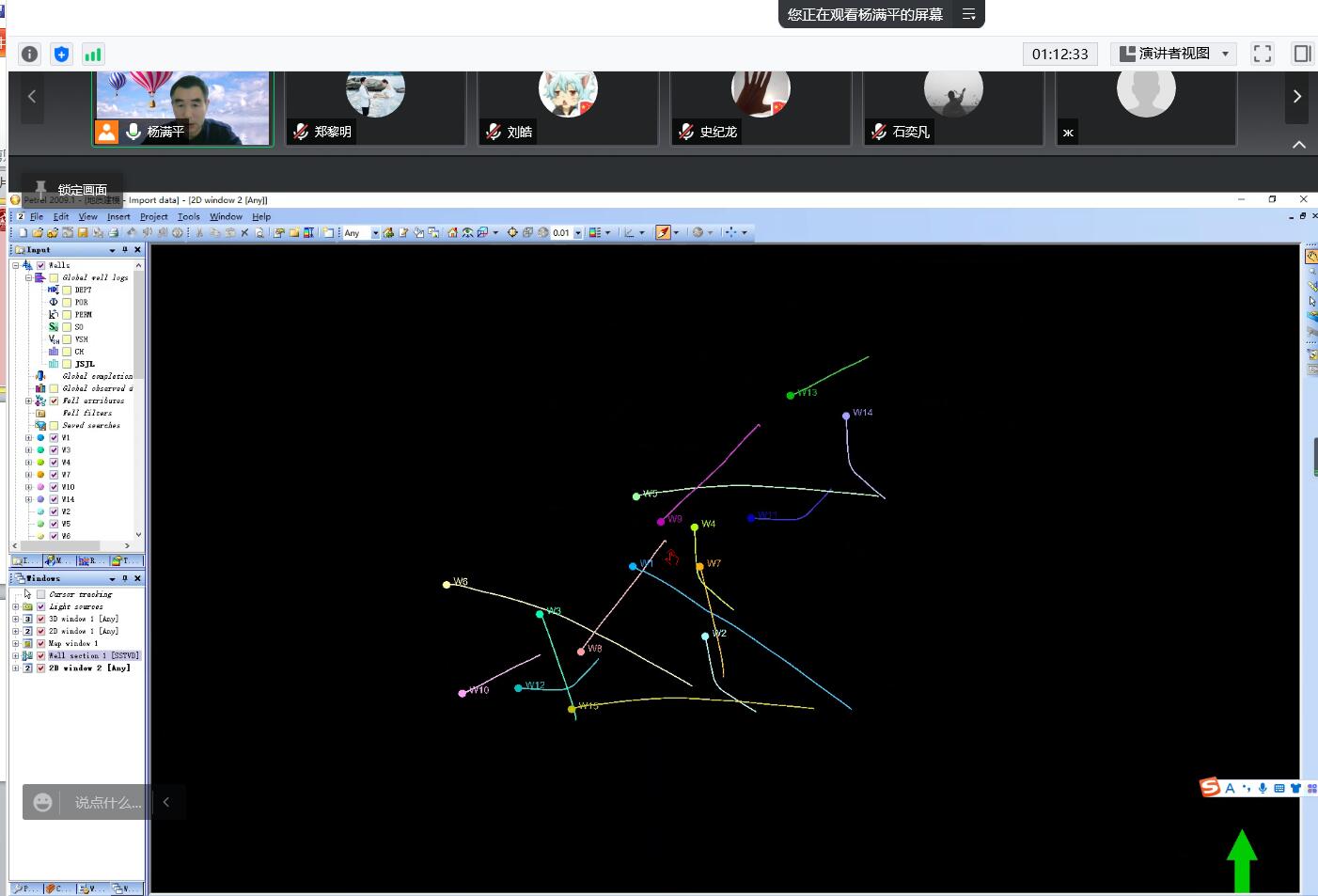The image size is (1318, 896).
Task: Open the Project menu
Action: [153, 216]
